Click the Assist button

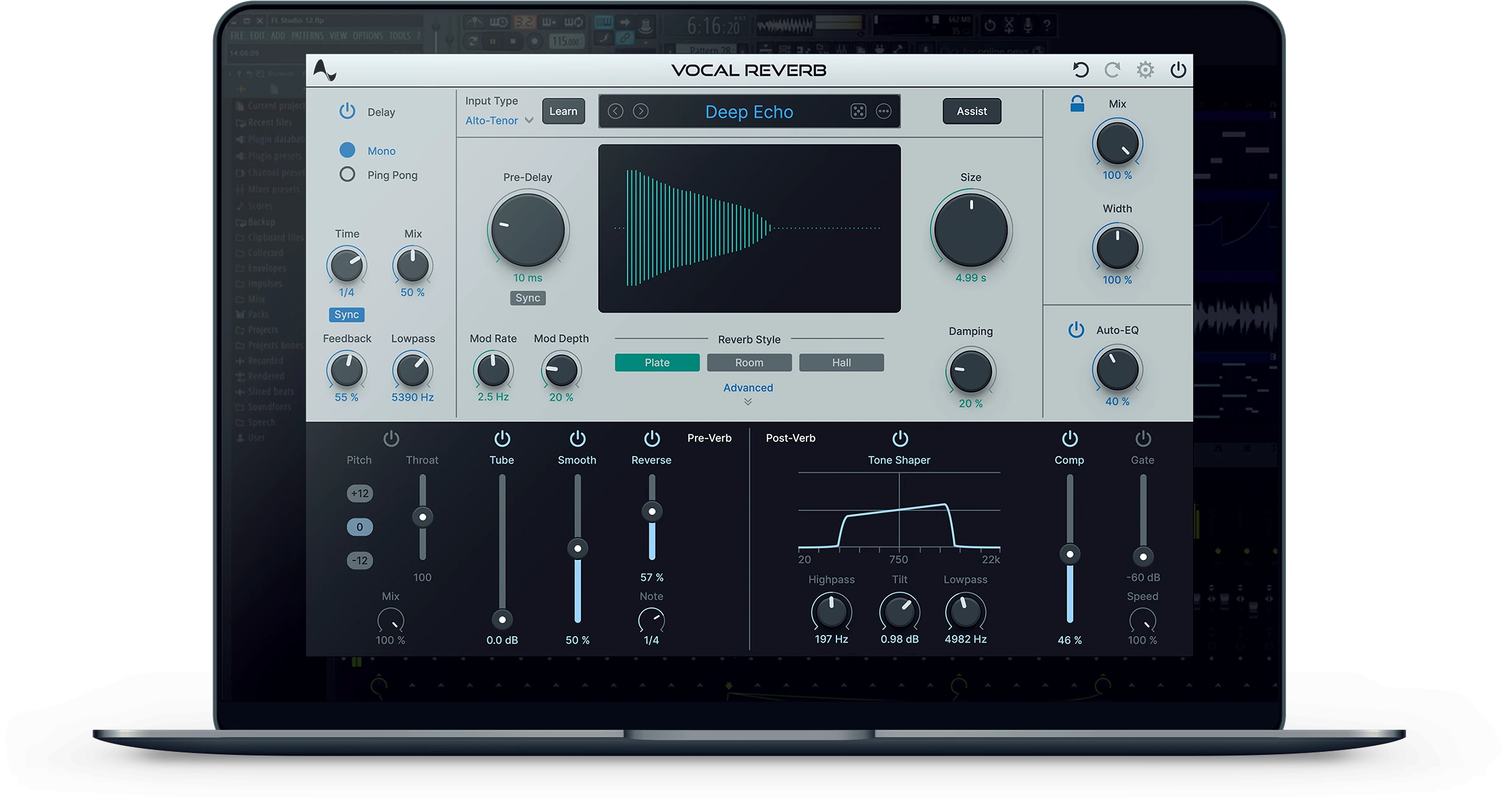[972, 111]
